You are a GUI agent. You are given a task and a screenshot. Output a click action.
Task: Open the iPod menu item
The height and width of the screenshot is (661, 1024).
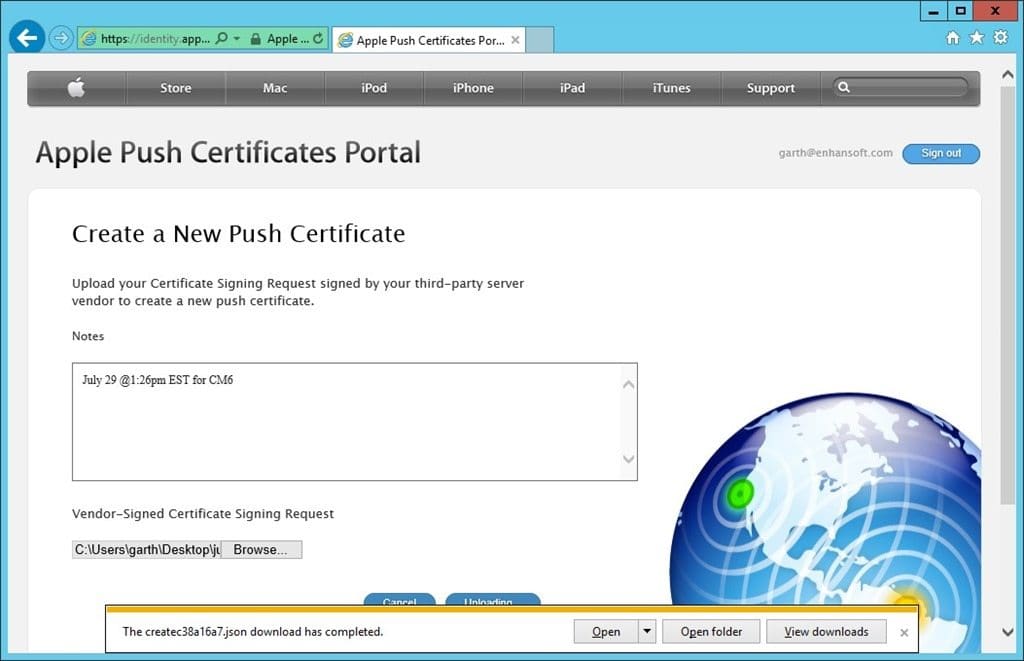coord(374,88)
